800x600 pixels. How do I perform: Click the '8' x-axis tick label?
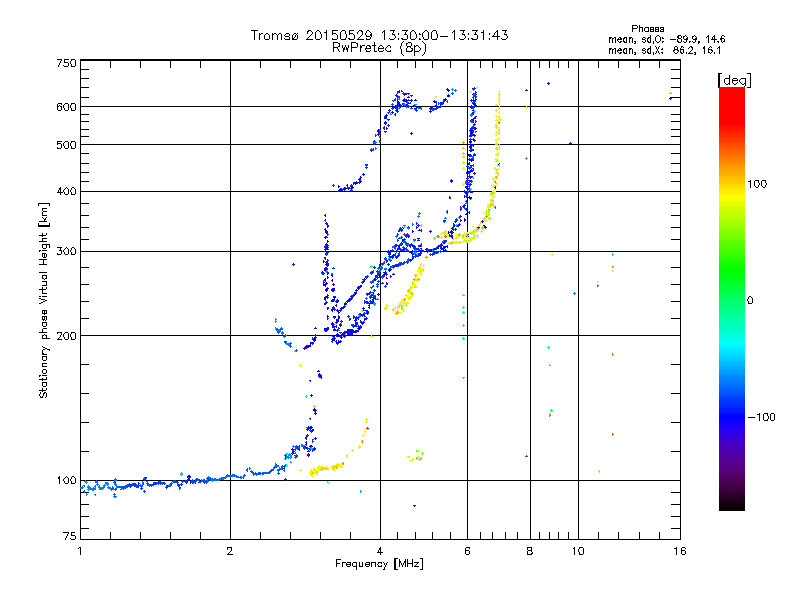(x=530, y=551)
